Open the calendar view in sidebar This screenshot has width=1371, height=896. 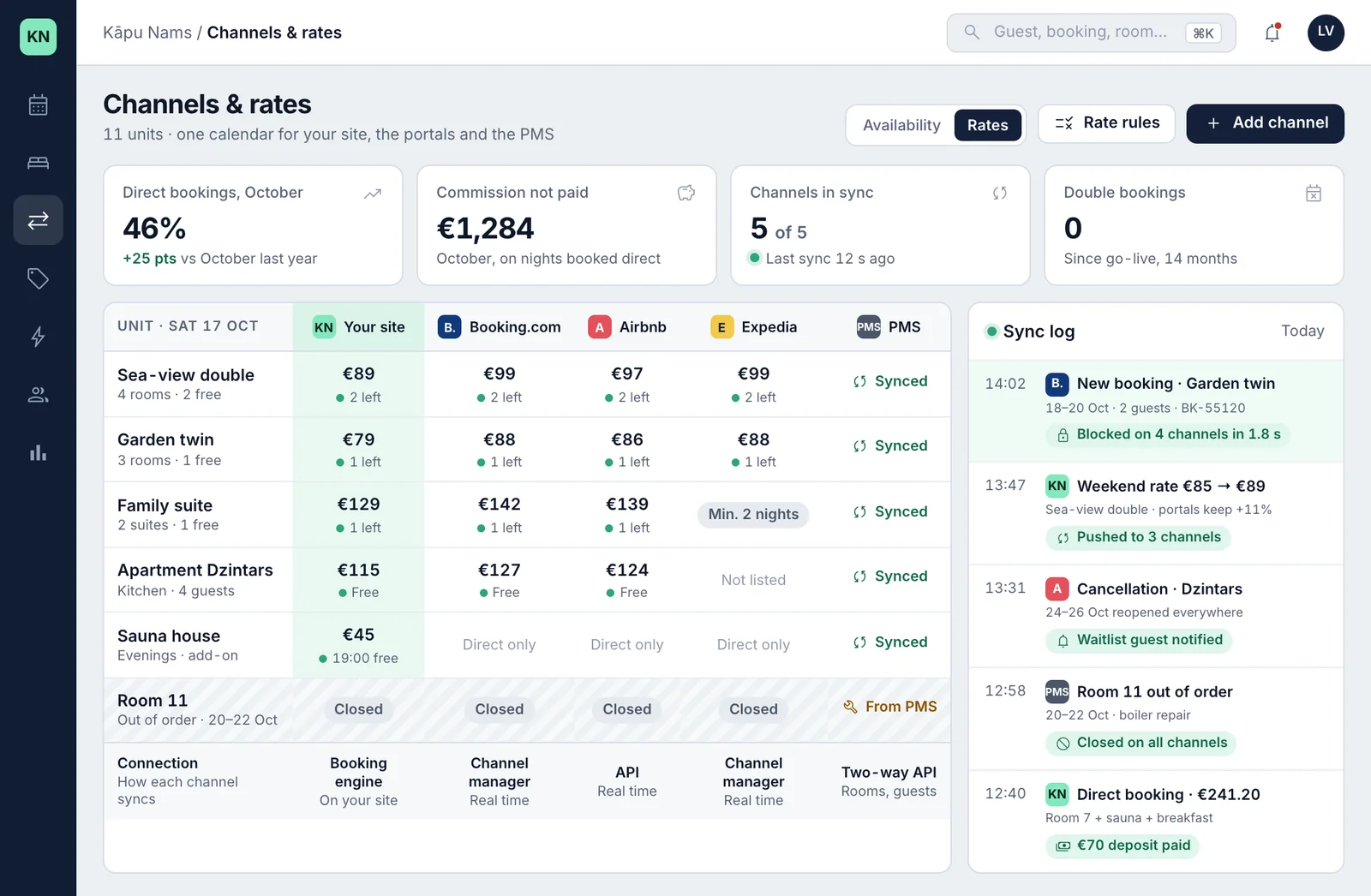coord(38,105)
